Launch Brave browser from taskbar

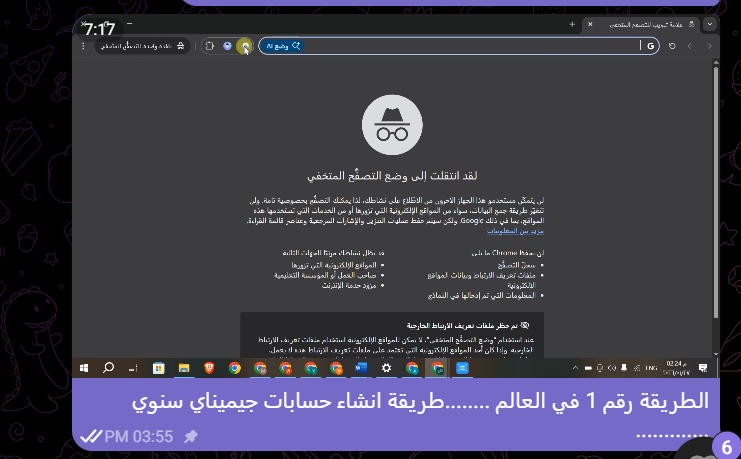pos(209,368)
